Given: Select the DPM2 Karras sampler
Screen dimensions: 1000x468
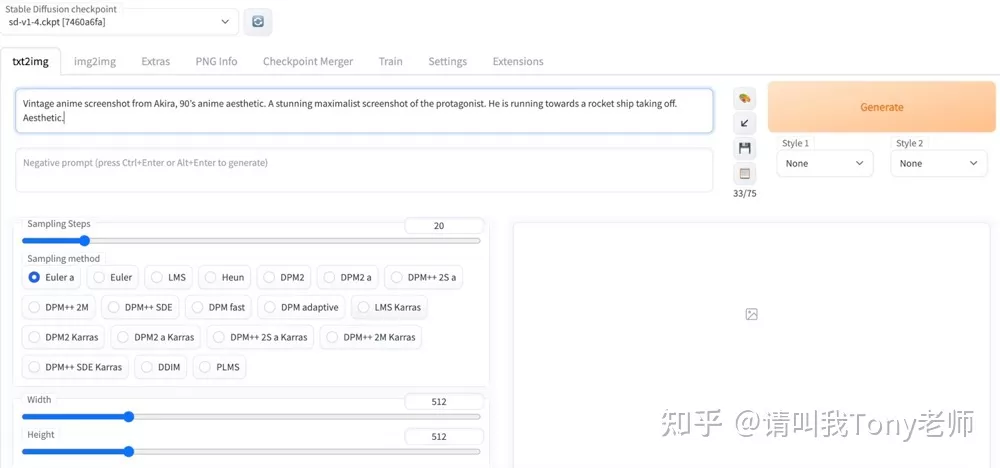Looking at the screenshot, I should [63, 337].
